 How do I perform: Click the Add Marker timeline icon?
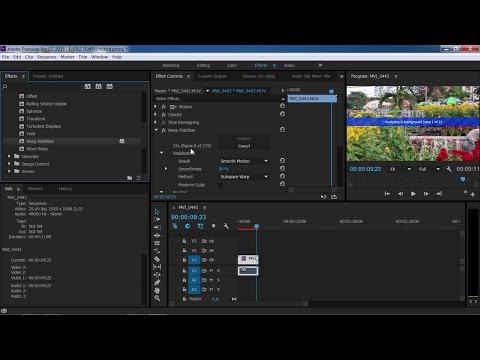pos(213,226)
